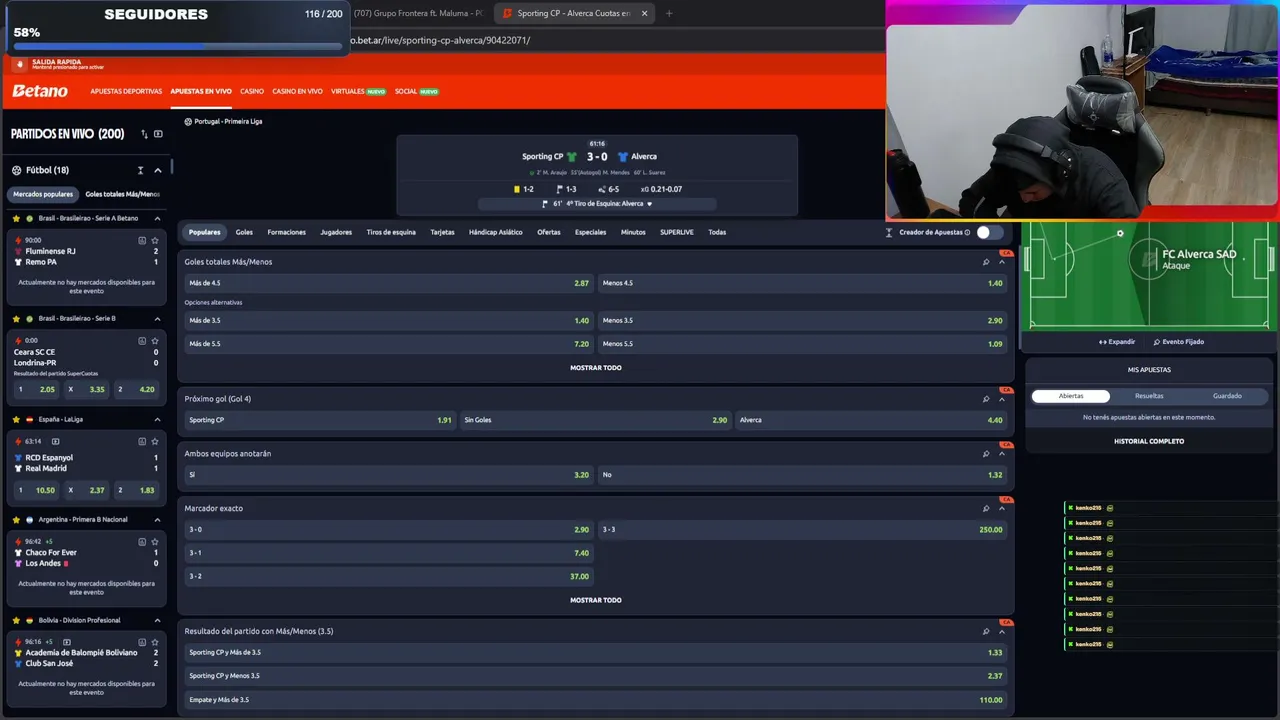Select the Resueltas bets tab

click(x=1149, y=396)
